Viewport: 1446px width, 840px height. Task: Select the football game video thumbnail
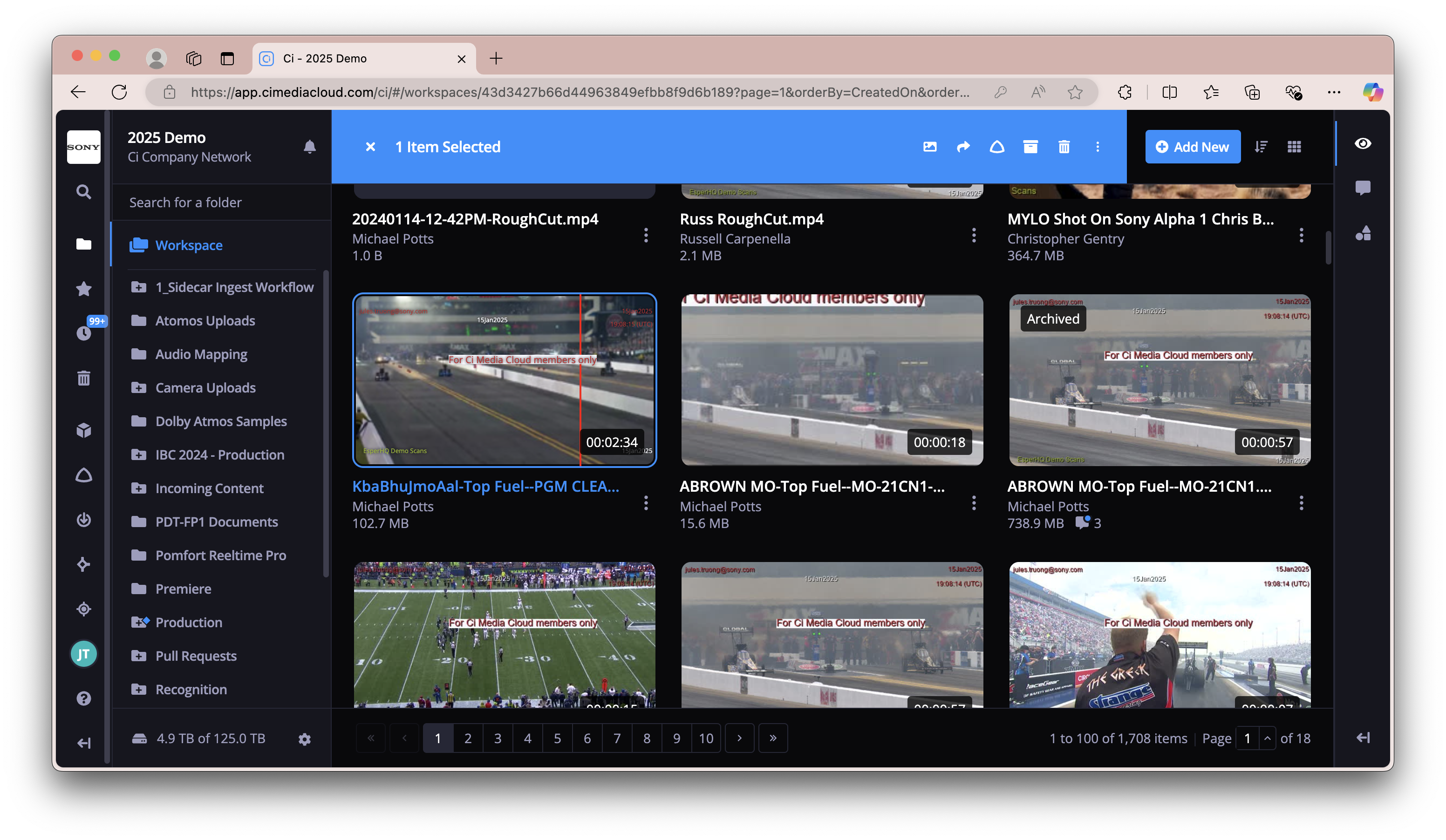pos(505,635)
